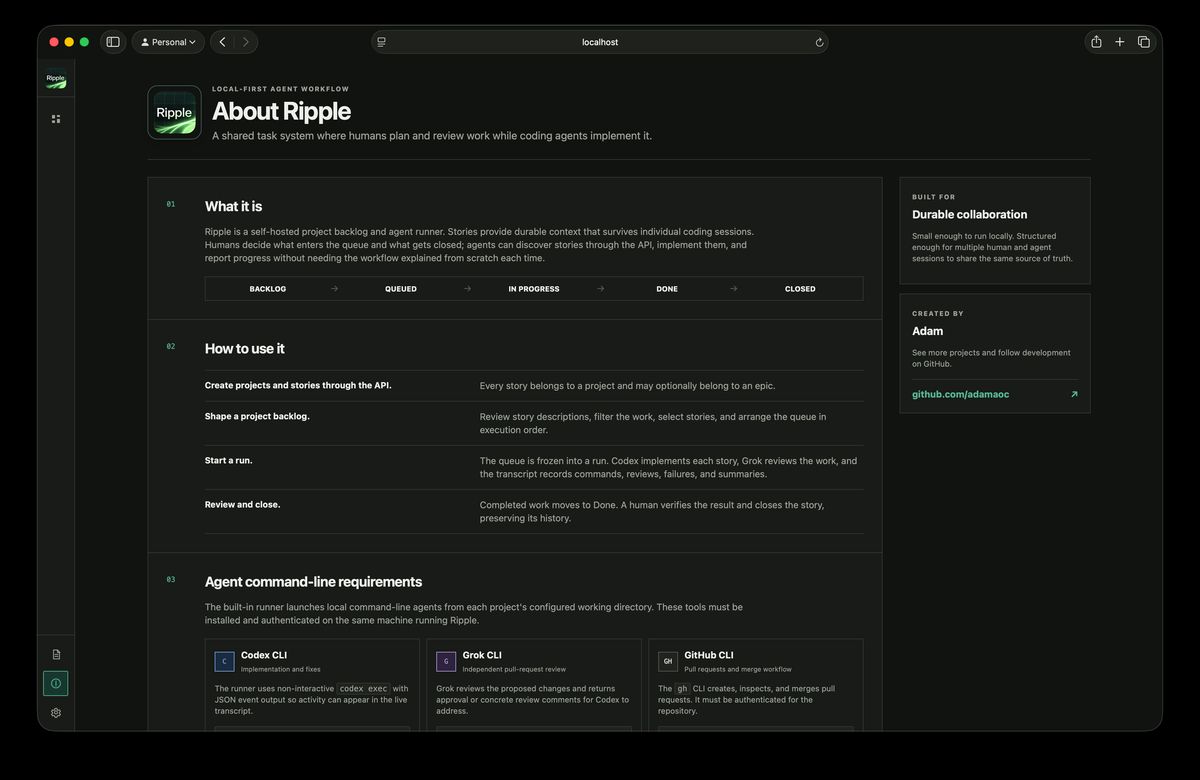Click the page settings icon in the address bar
This screenshot has height=780, width=1200.
click(382, 42)
